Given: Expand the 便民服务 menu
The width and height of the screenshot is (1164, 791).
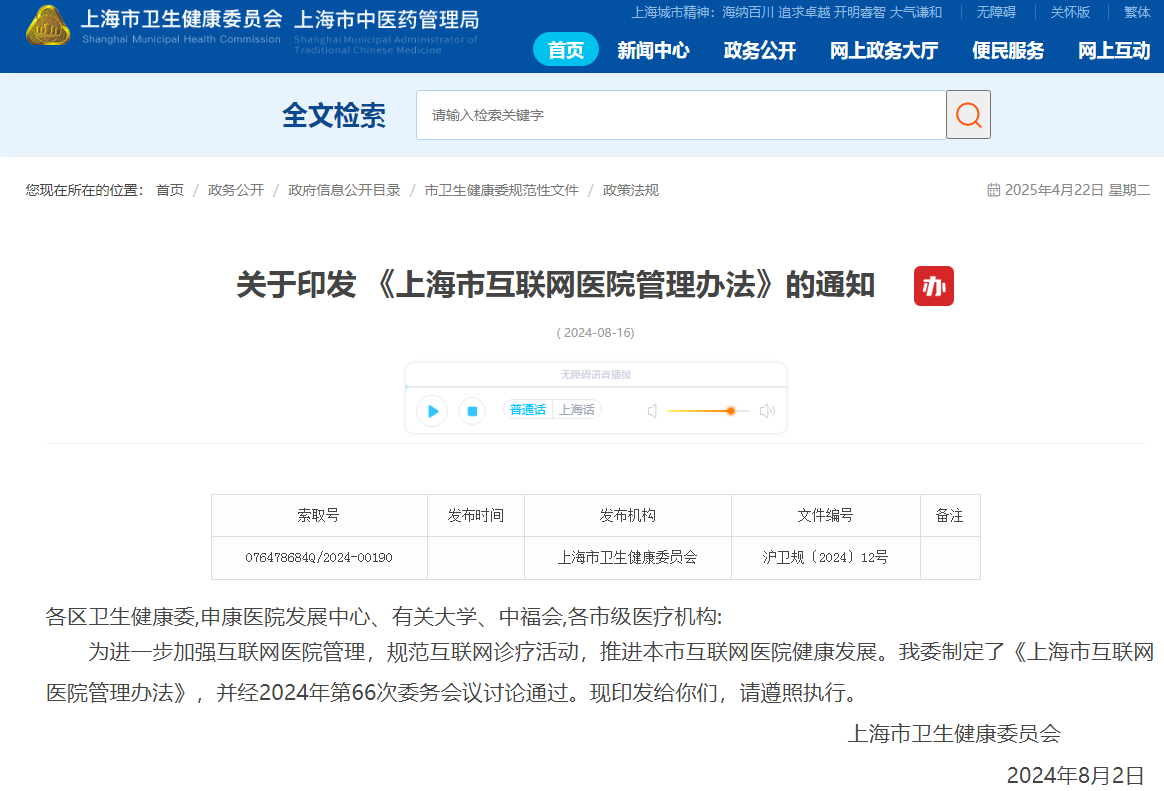Looking at the screenshot, I should click(1007, 50).
